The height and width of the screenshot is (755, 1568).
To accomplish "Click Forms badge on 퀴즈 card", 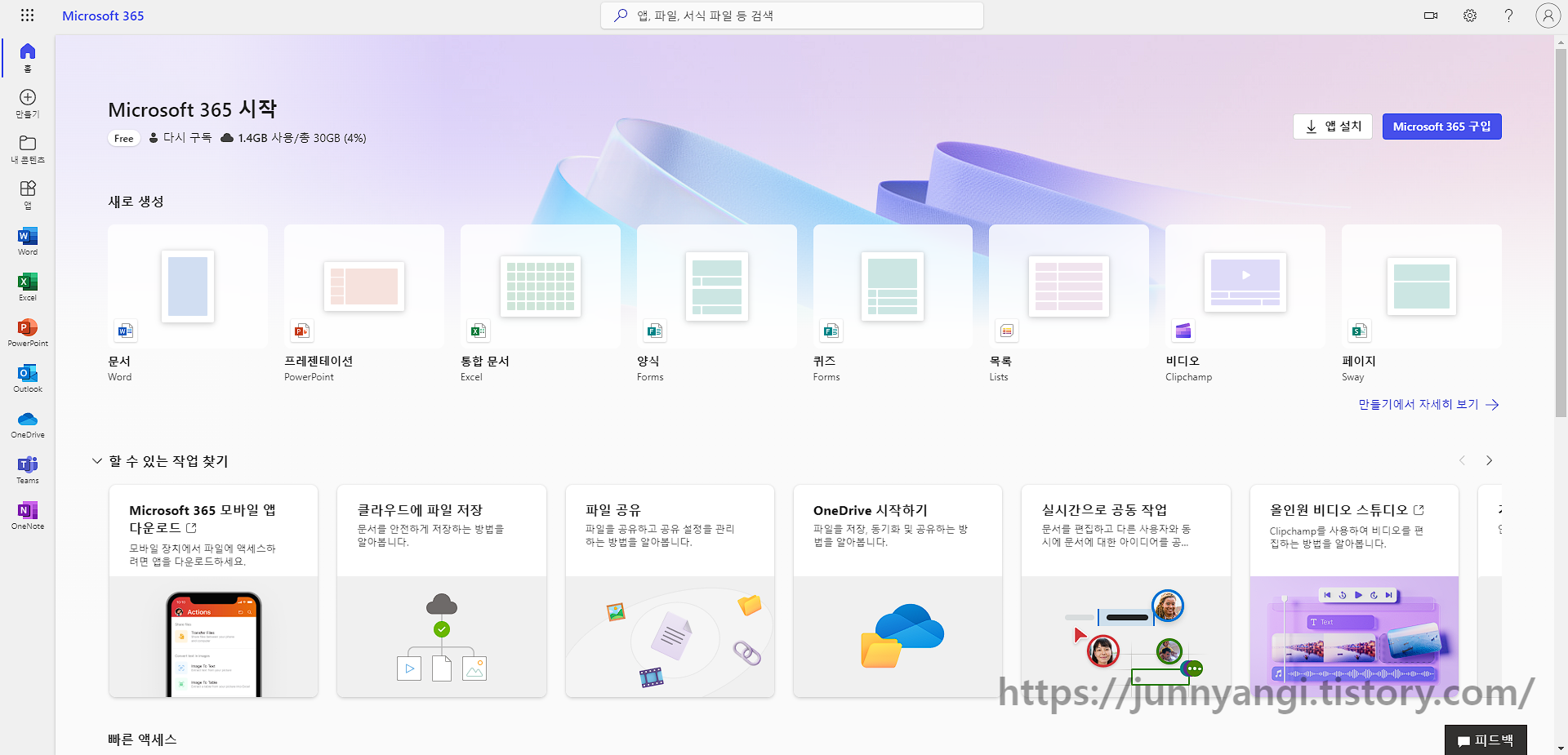I will [831, 331].
